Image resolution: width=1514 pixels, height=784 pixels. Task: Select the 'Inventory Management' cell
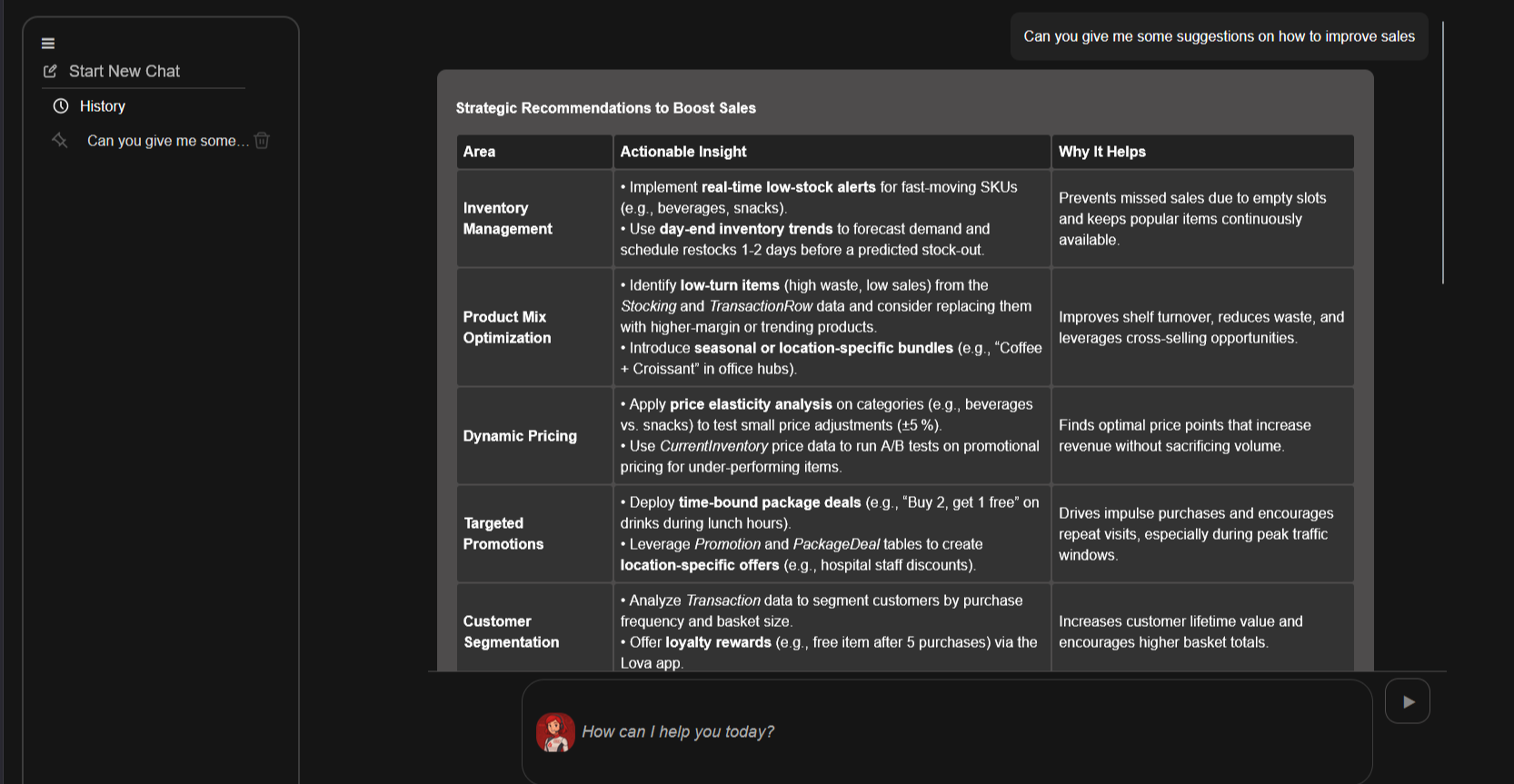(x=534, y=218)
